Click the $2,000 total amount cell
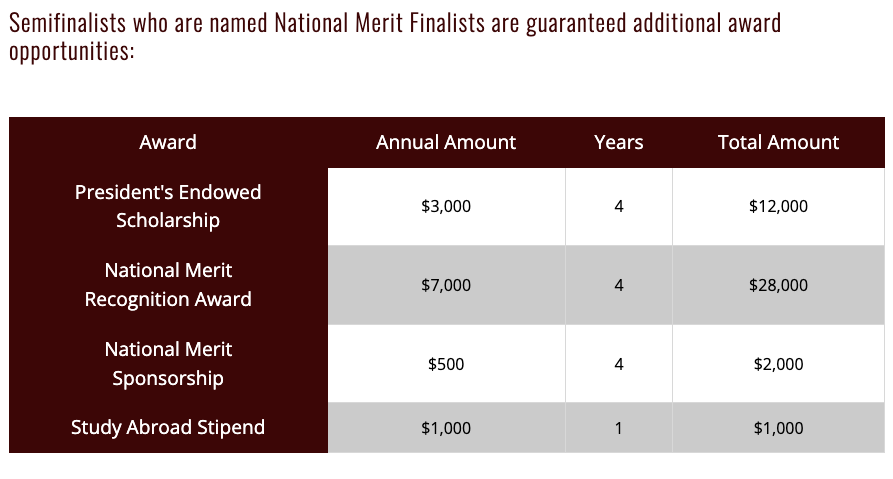 pos(778,363)
